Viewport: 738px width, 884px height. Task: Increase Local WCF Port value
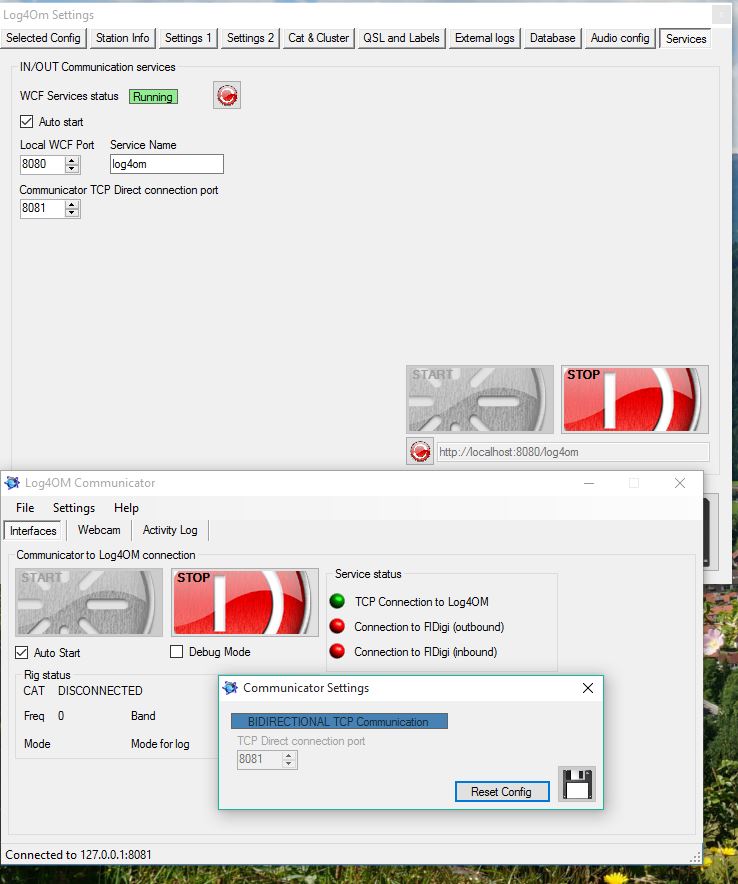coord(72,161)
